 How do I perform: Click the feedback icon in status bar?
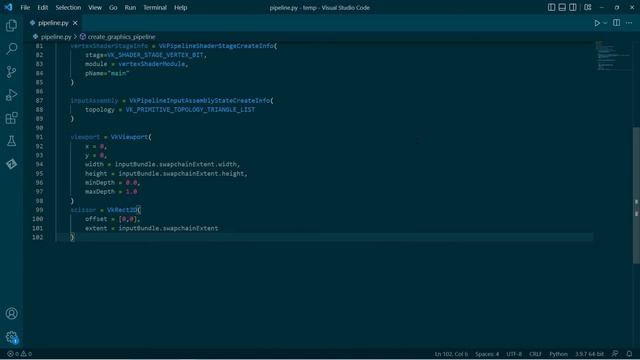coord(615,354)
